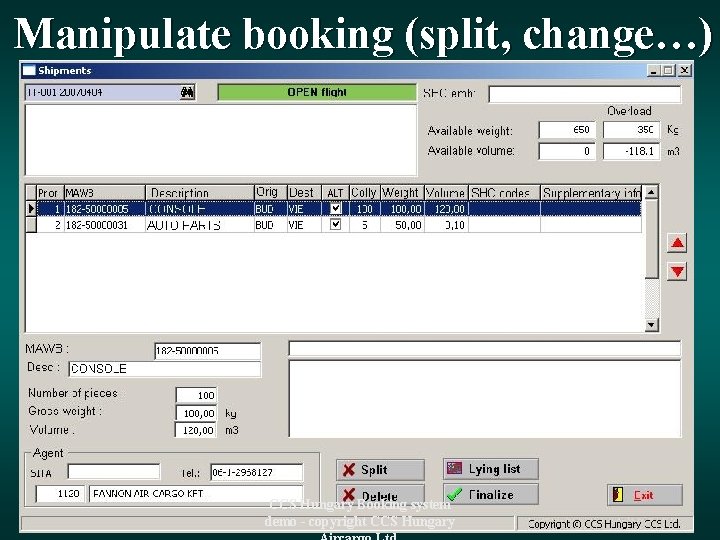Minimize the Shipments window
Viewport: 720px width, 540px height.
654,70
